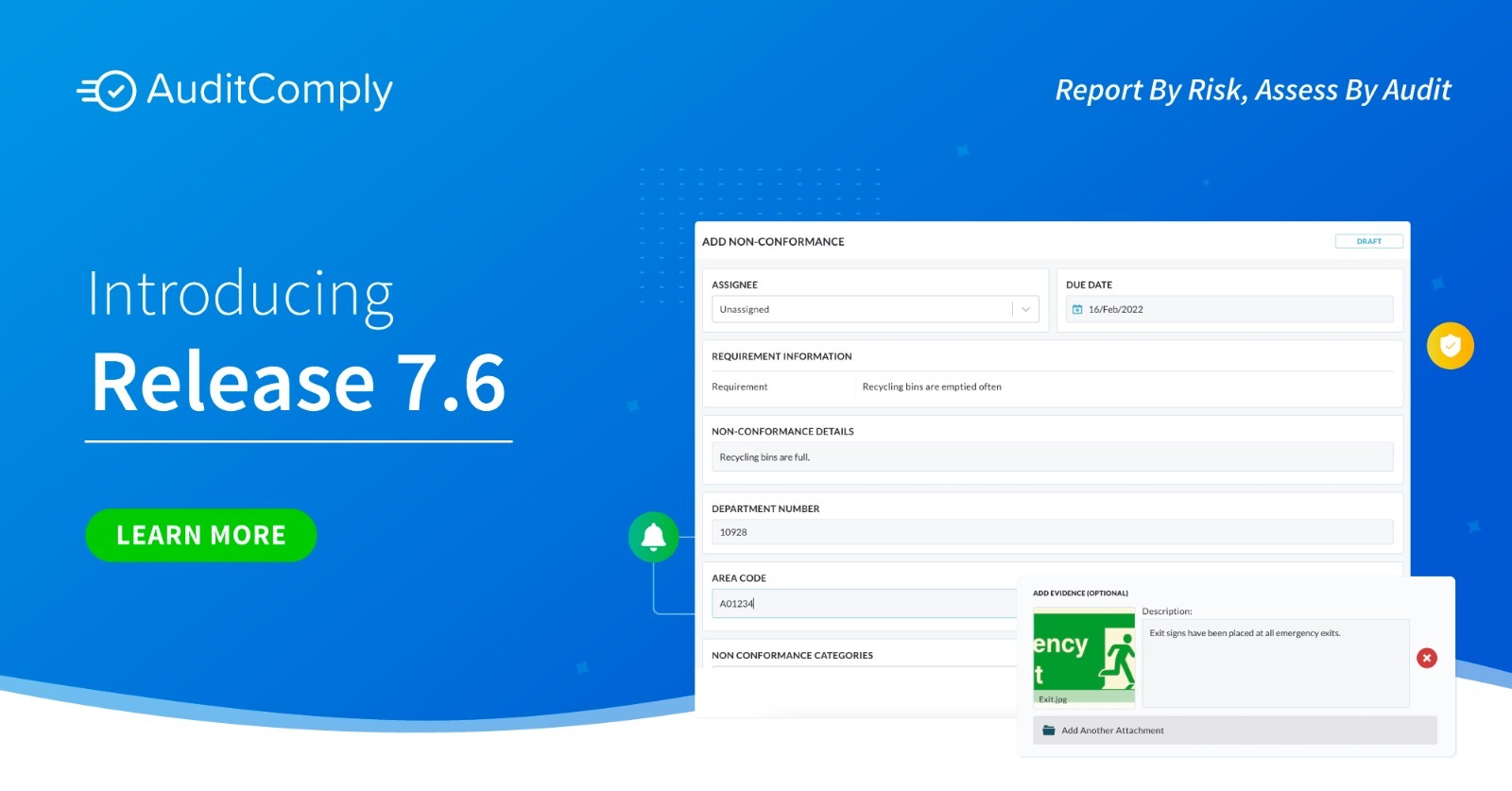The height and width of the screenshot is (791, 1512).
Task: Click the yellow shield checkmark badge
Action: (1451, 346)
